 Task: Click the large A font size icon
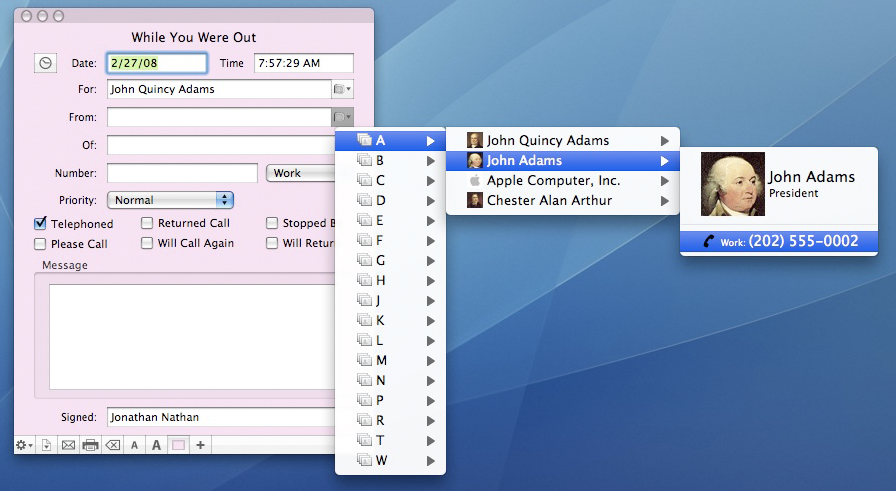pyautogui.click(x=156, y=445)
